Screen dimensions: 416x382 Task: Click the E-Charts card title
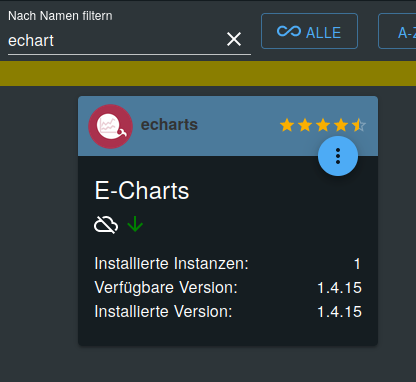pyautogui.click(x=142, y=191)
